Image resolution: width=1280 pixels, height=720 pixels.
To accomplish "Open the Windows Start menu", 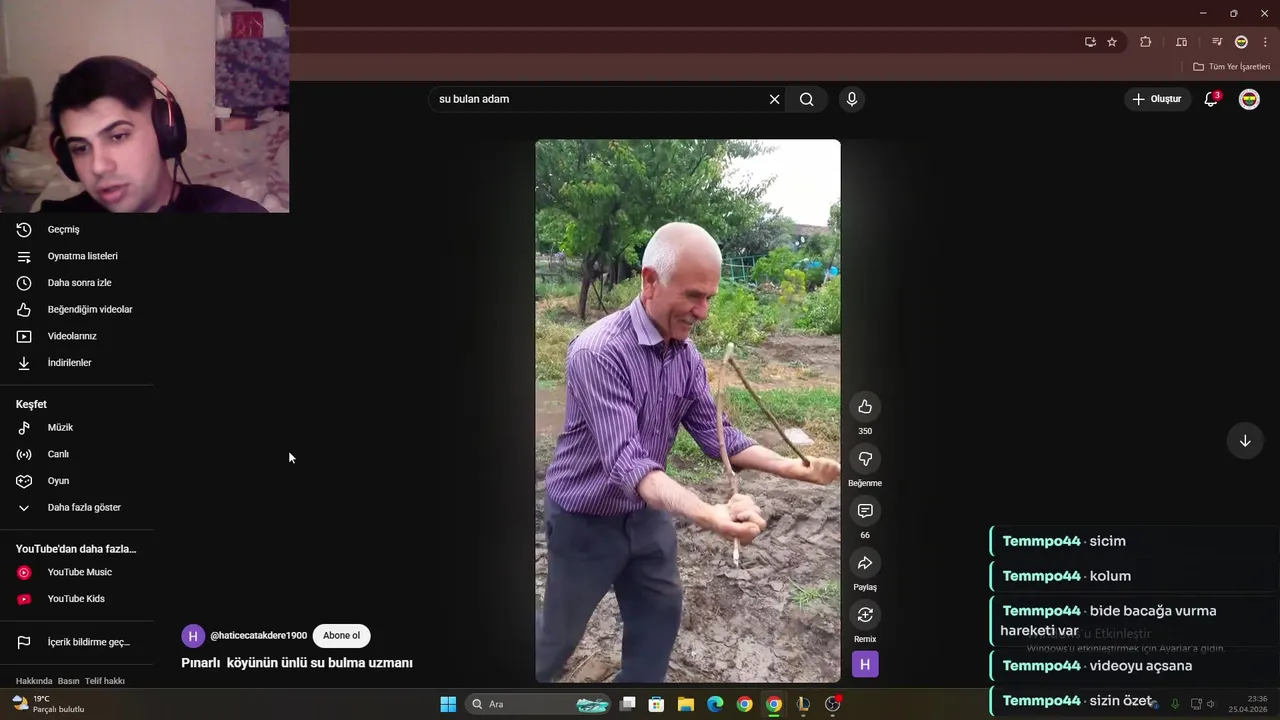I will pyautogui.click(x=448, y=704).
